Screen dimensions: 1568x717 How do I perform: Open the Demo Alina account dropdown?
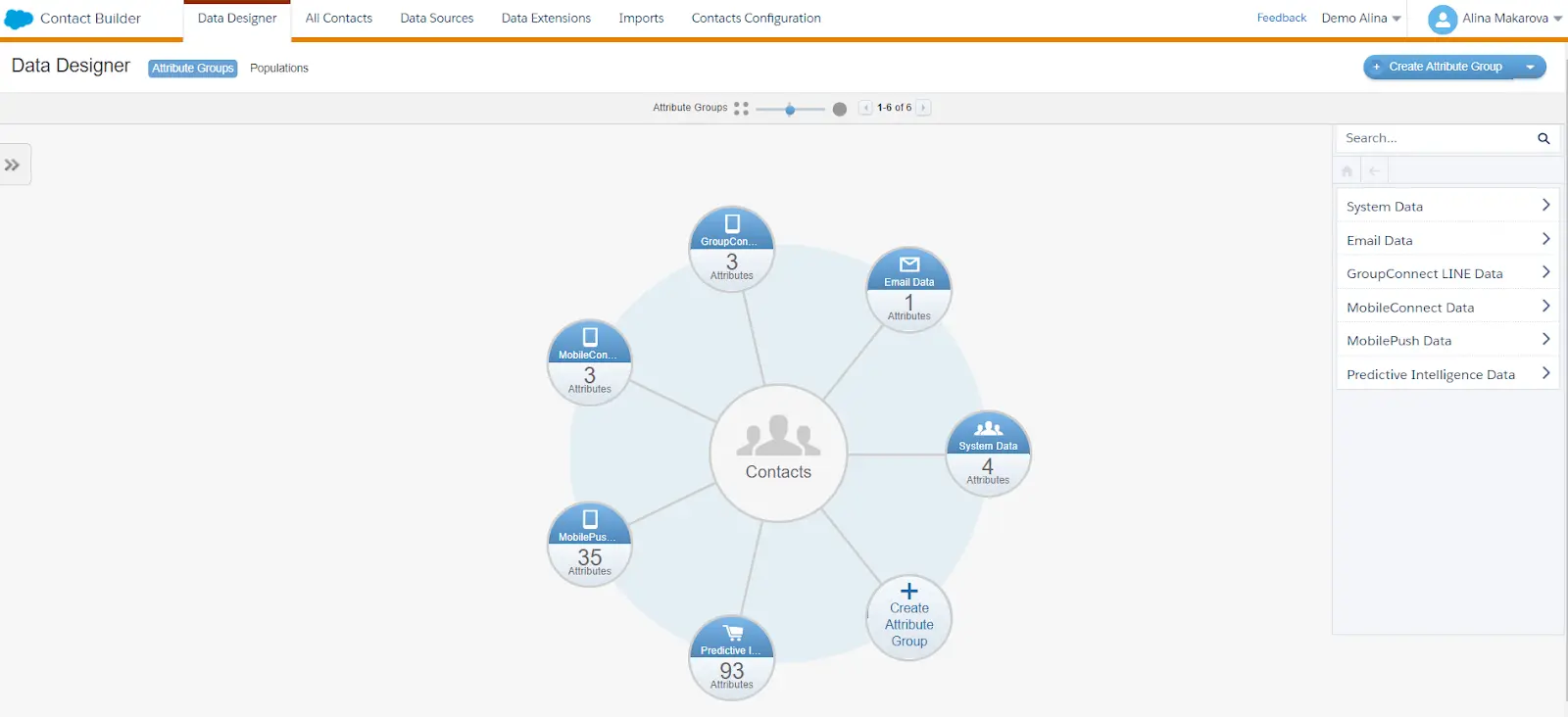[1360, 19]
